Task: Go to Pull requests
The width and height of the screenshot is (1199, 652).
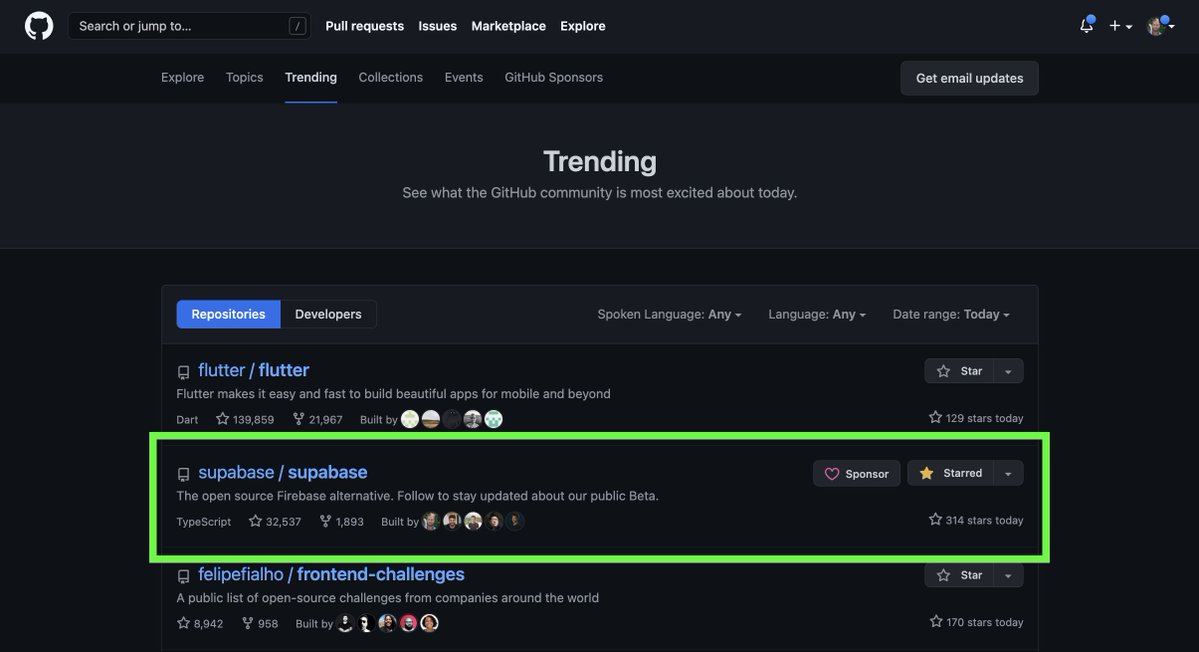Action: pyautogui.click(x=364, y=26)
